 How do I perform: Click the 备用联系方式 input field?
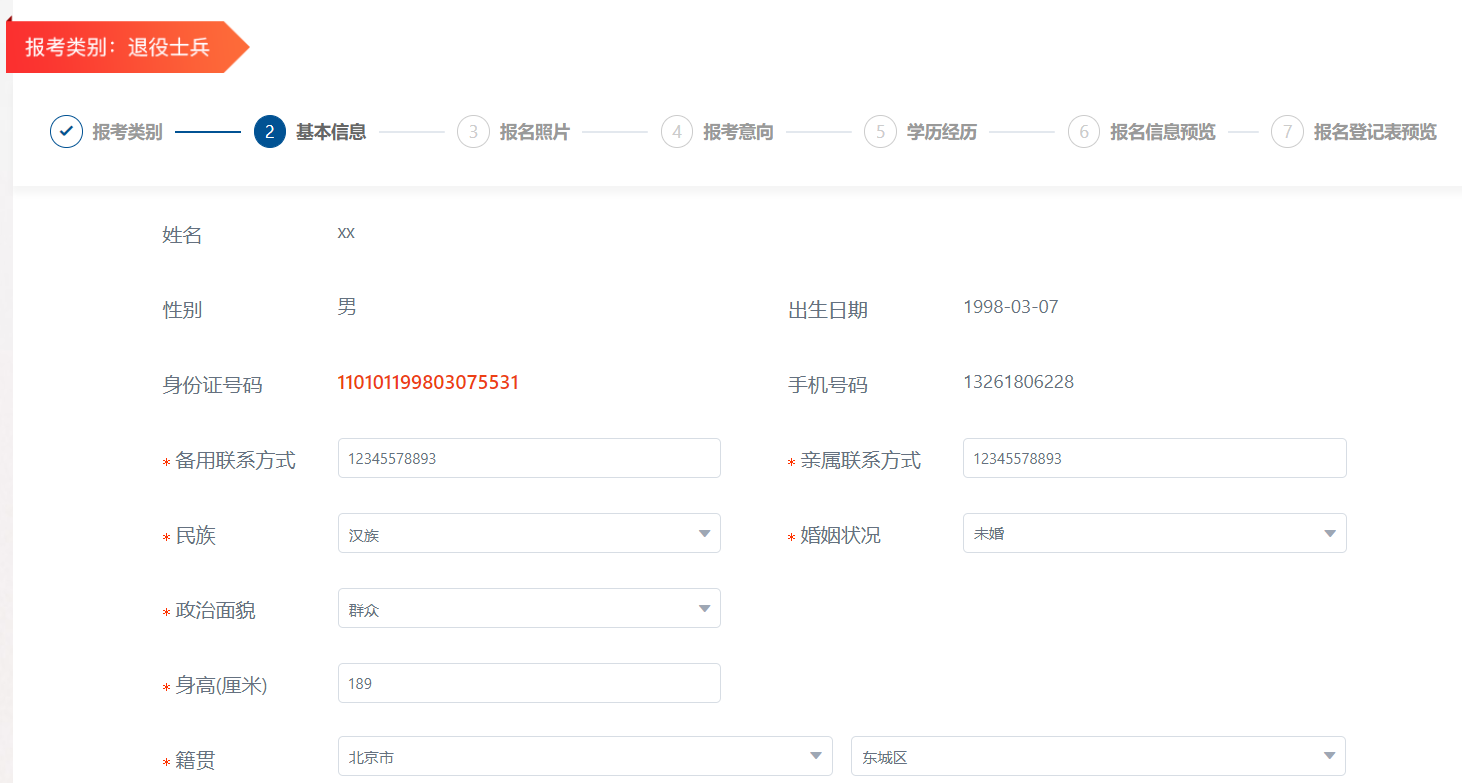tap(529, 459)
